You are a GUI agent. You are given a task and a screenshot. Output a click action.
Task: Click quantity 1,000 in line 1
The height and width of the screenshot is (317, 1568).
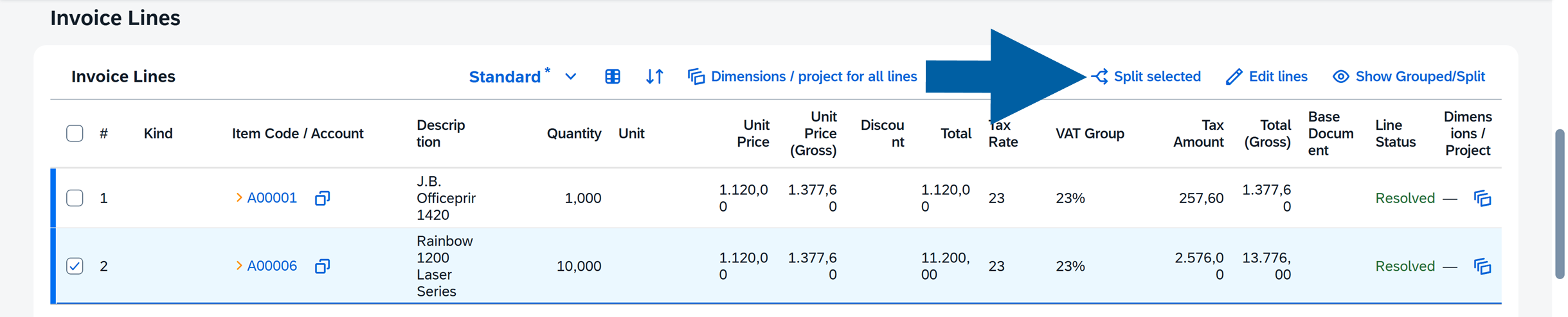pos(582,198)
